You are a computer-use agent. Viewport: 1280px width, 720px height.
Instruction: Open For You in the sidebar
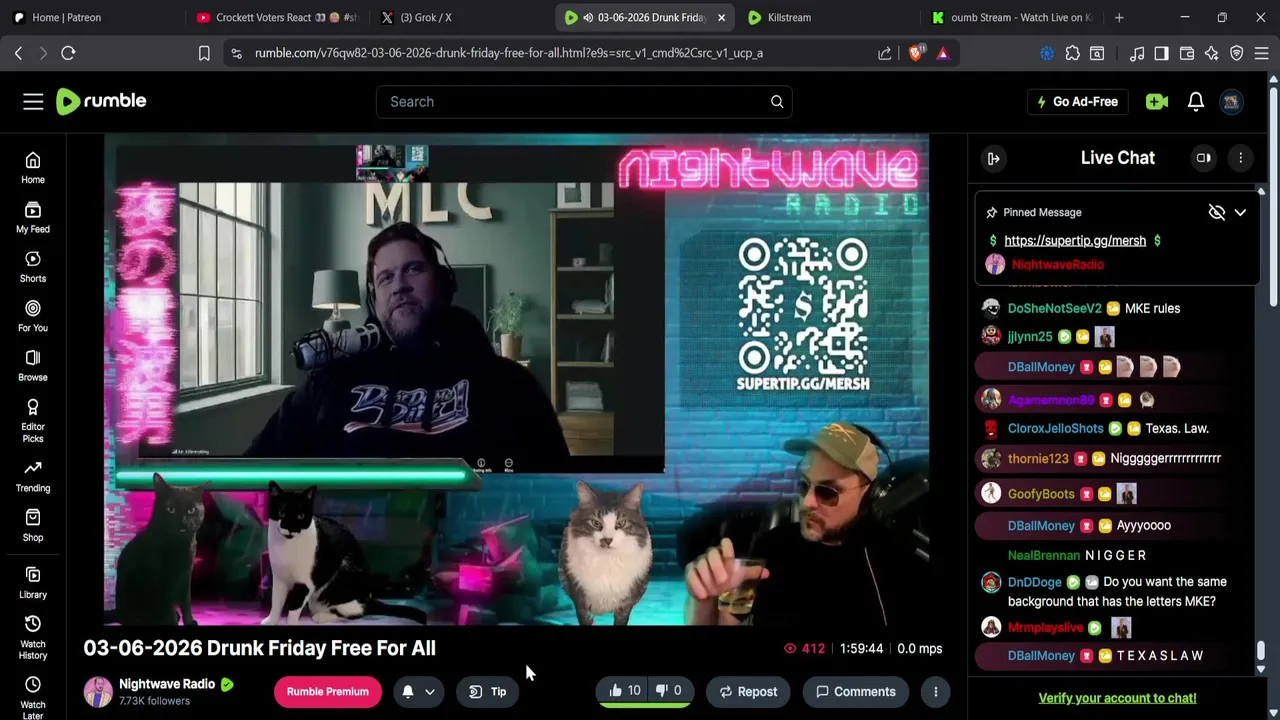[33, 317]
